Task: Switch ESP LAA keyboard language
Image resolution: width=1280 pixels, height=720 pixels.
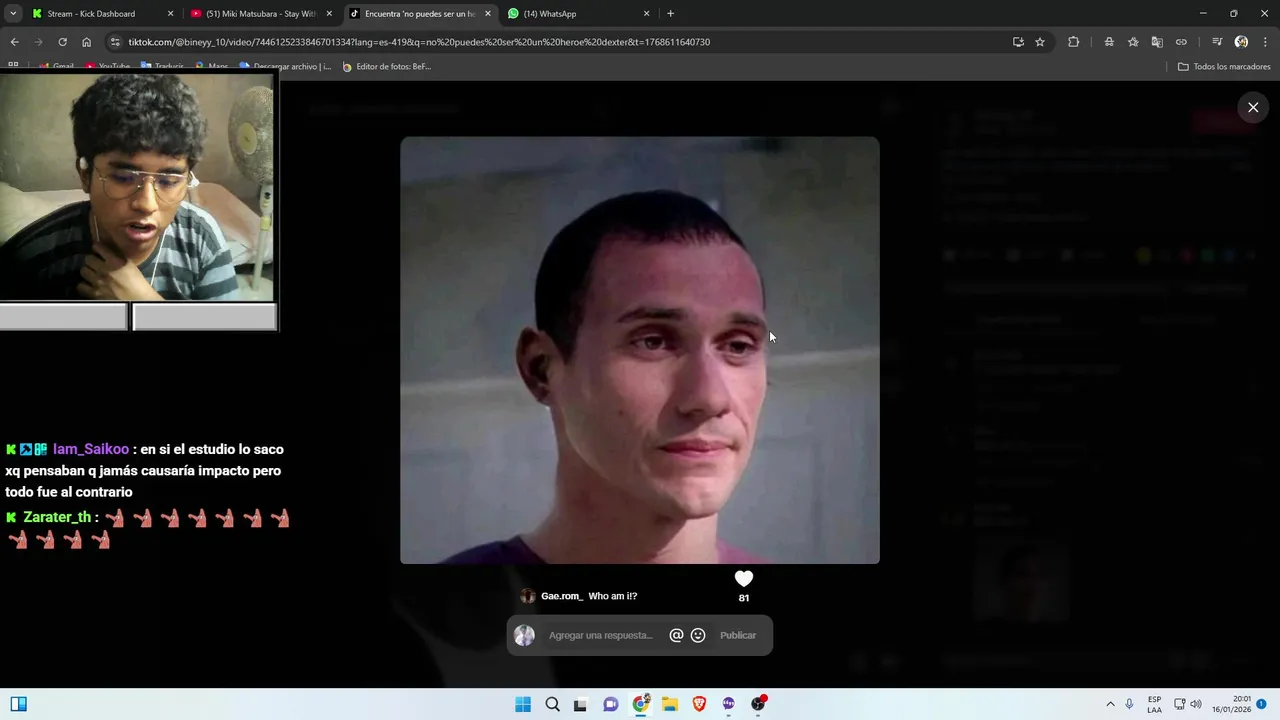Action: (1155, 704)
